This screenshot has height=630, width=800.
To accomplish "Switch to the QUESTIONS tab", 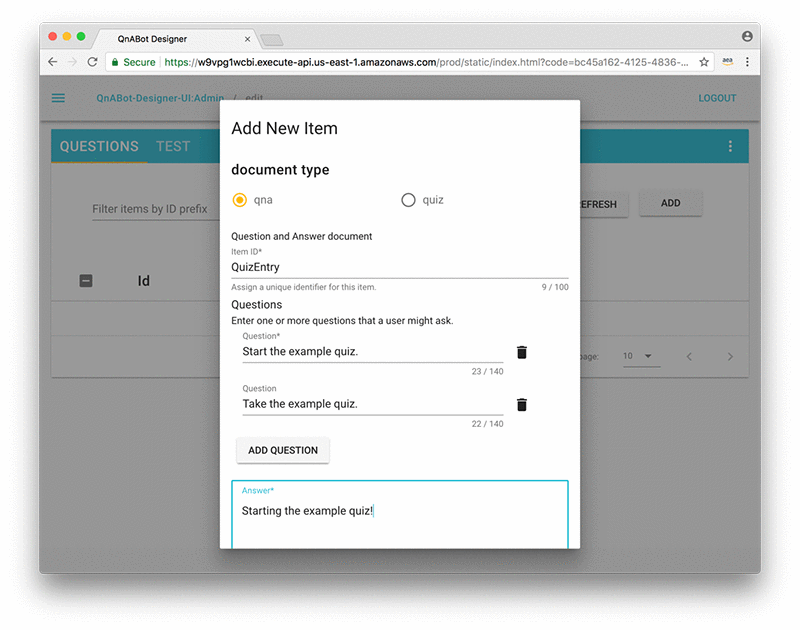I will tap(99, 146).
